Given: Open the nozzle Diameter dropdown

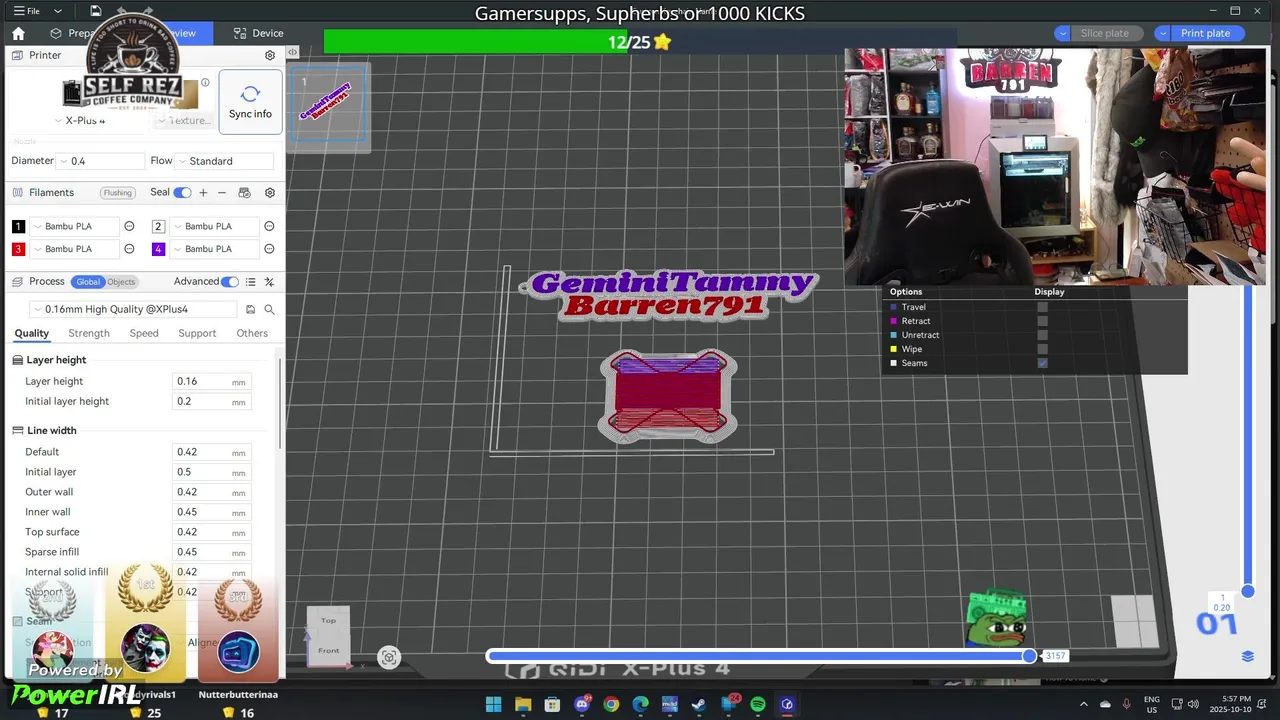Looking at the screenshot, I should click(x=101, y=161).
